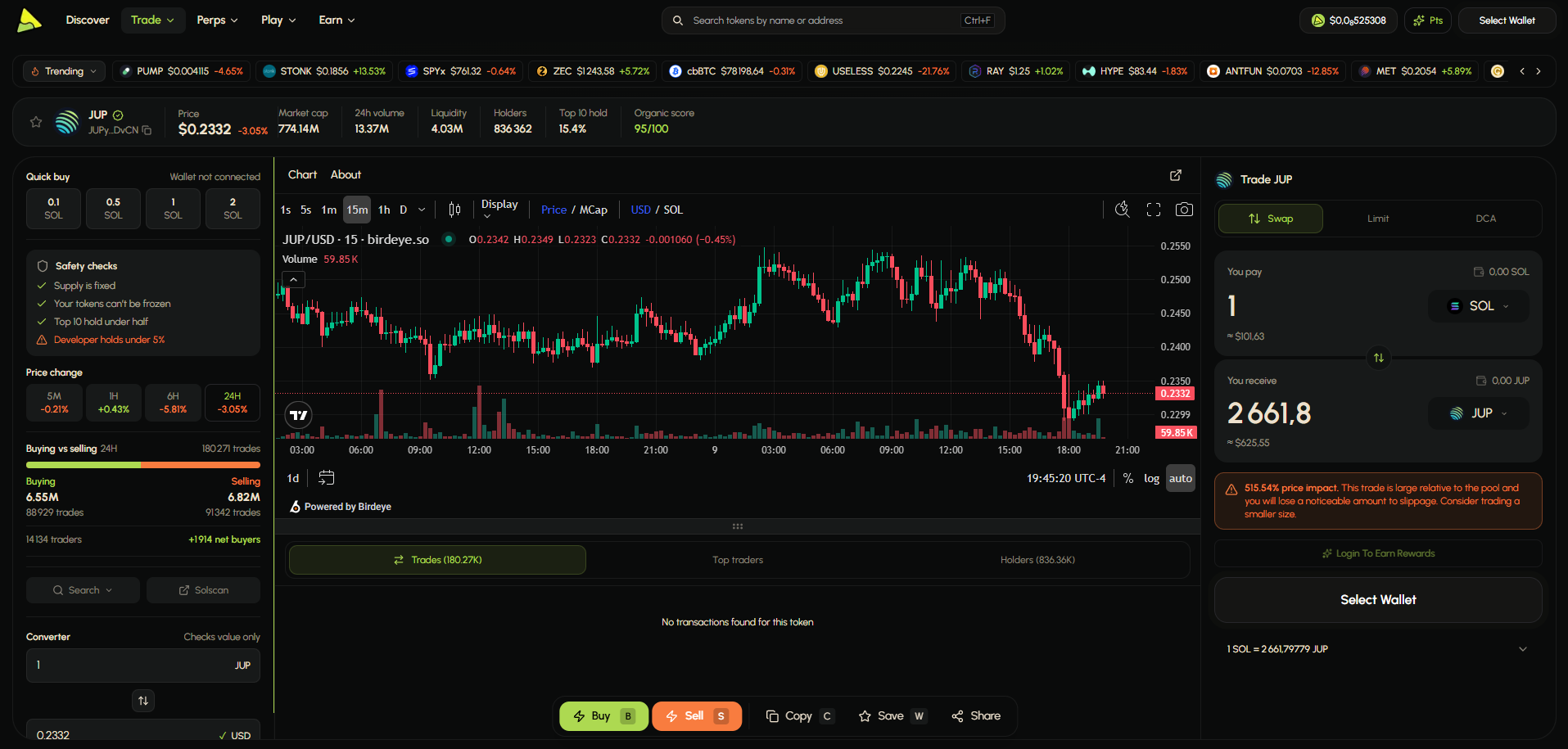The width and height of the screenshot is (1568, 749).
Task: Click buying vs selling ratio bar
Action: point(143,465)
